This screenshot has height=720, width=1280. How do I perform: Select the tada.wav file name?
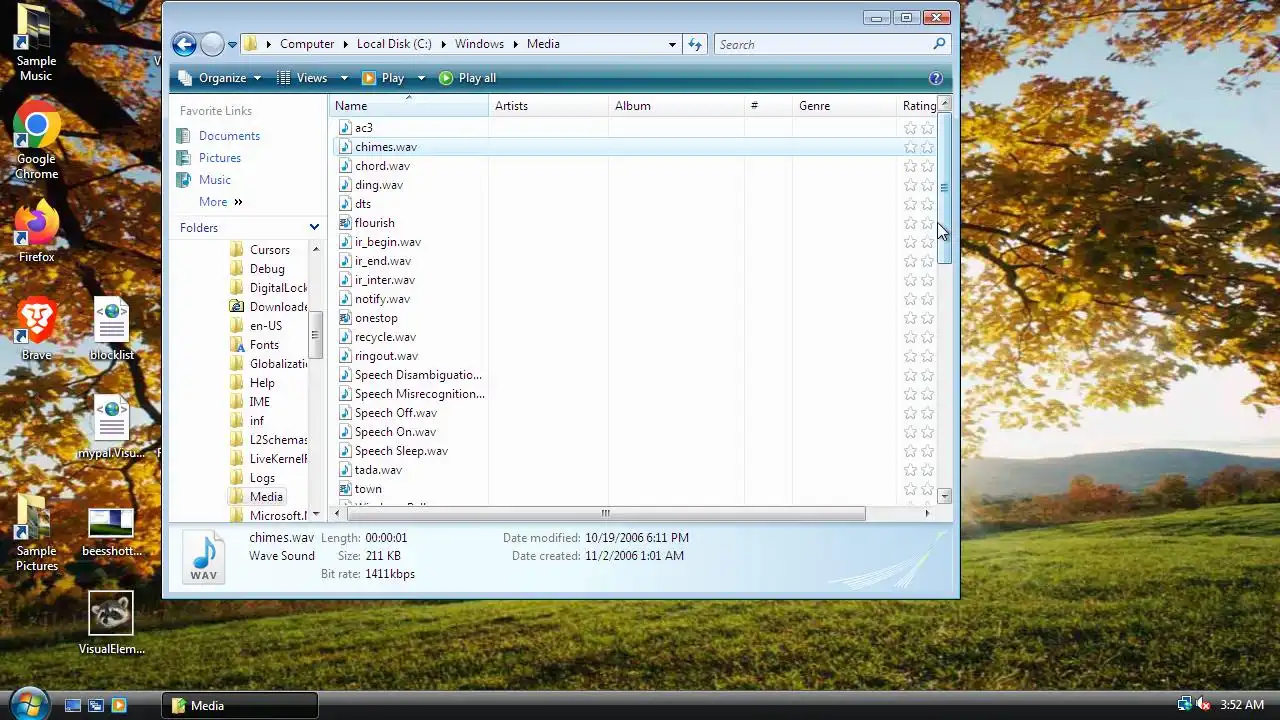[378, 470]
